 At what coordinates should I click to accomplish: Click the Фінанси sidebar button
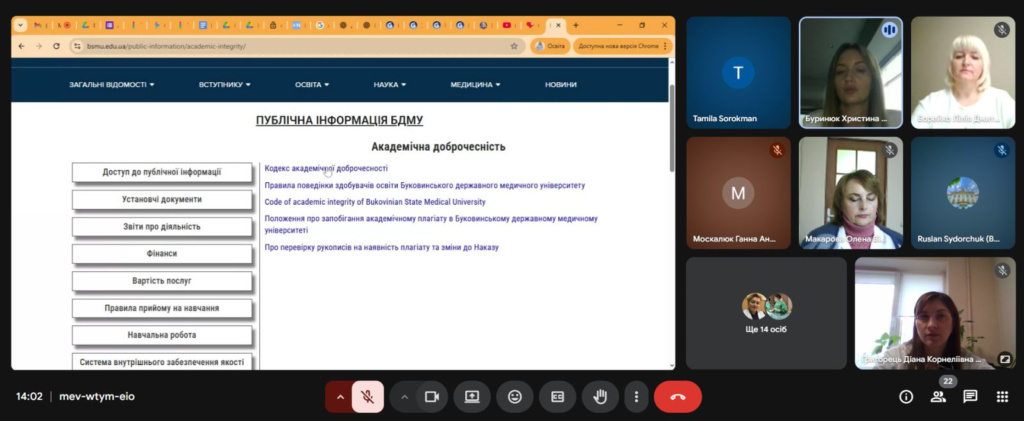pyautogui.click(x=161, y=254)
